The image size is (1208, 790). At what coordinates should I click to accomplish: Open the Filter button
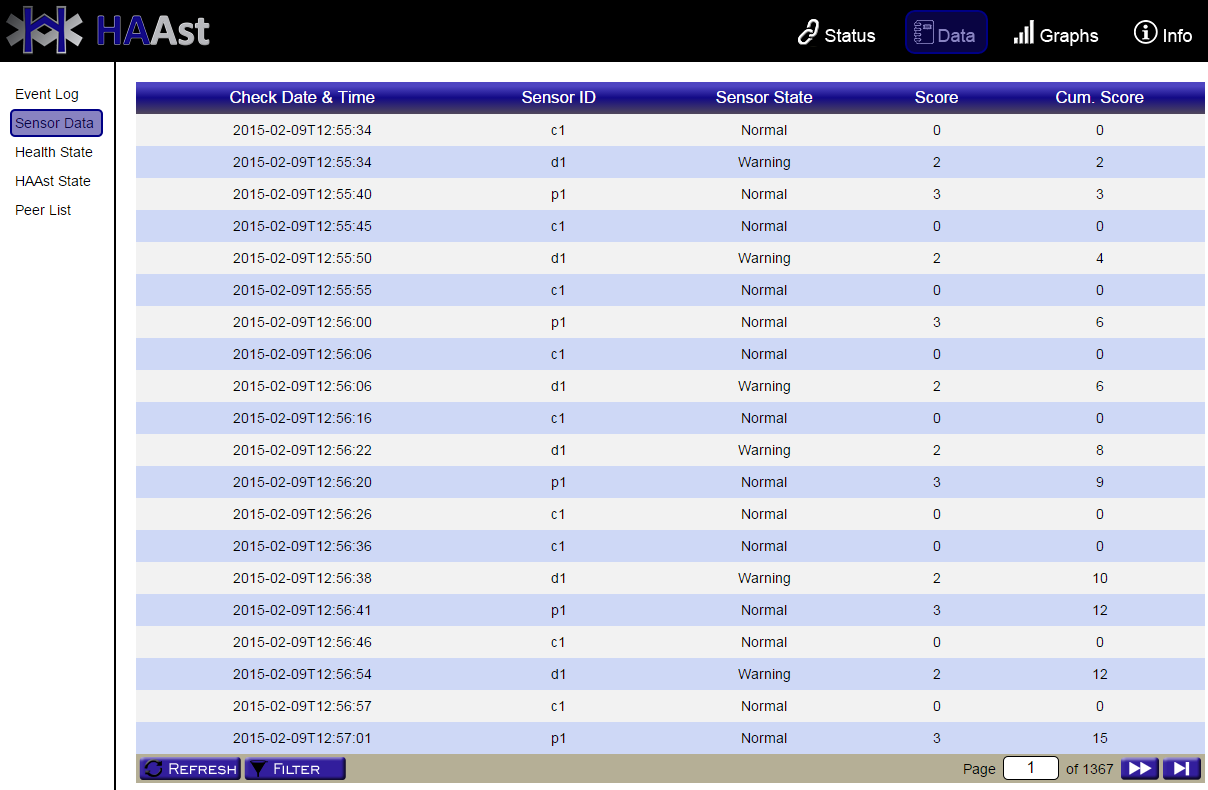295,768
